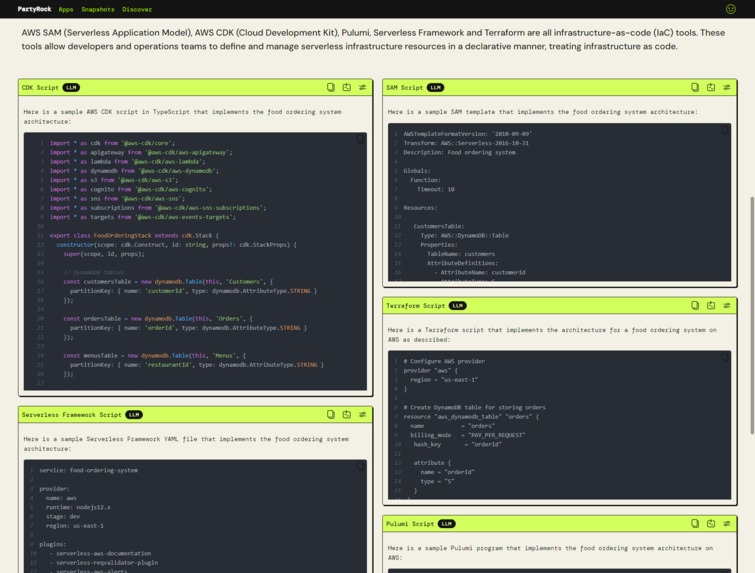Image resolution: width=755 pixels, height=573 pixels.
Task: Regenerate the CDK Script widget
Action: (x=347, y=87)
